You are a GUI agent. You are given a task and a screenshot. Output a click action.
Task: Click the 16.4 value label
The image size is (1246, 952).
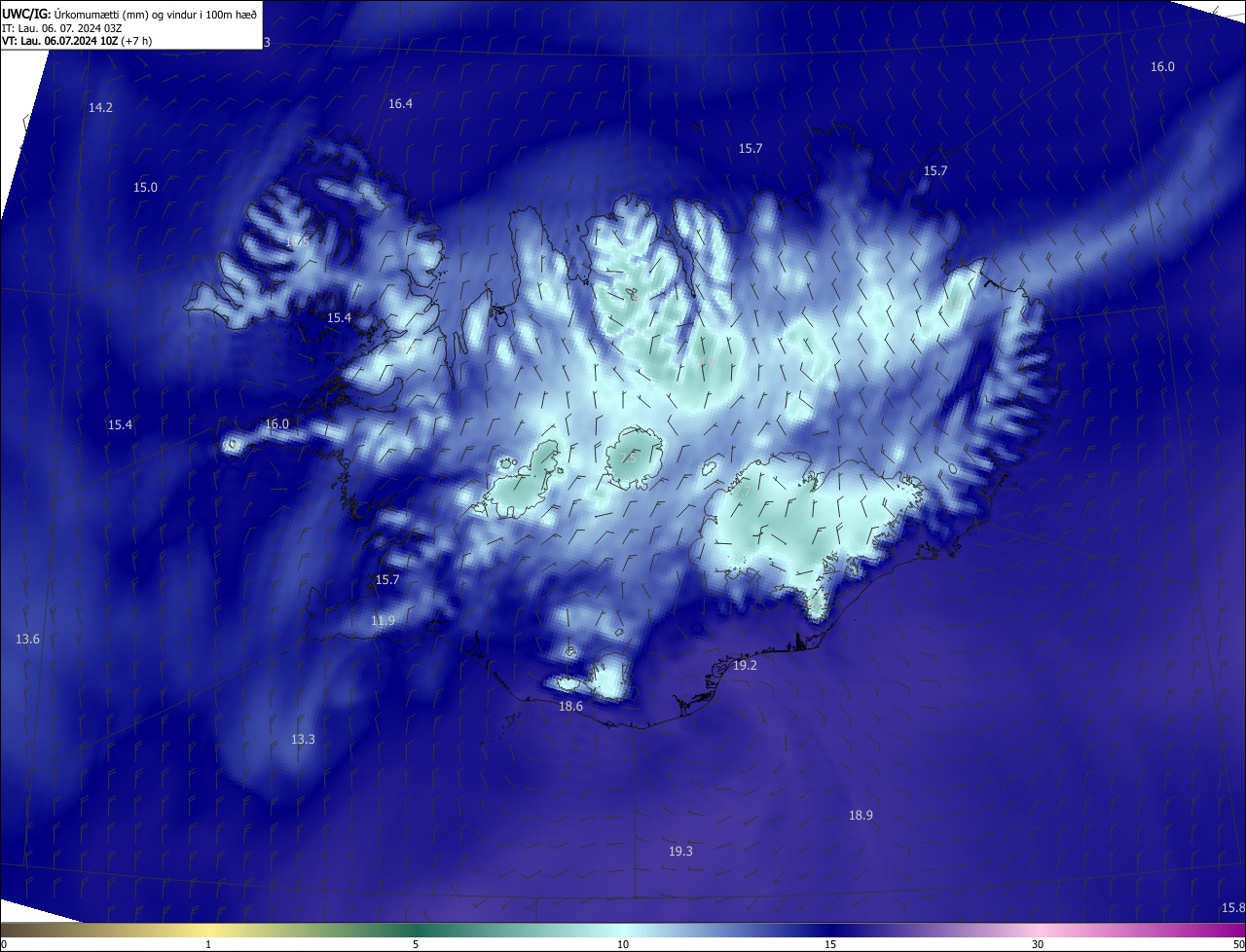click(400, 103)
